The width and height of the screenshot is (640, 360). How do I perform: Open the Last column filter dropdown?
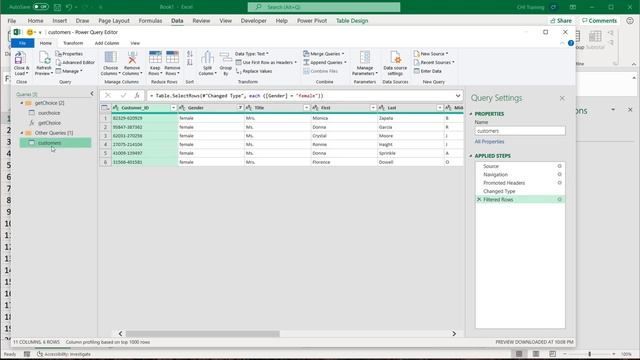coord(440,108)
